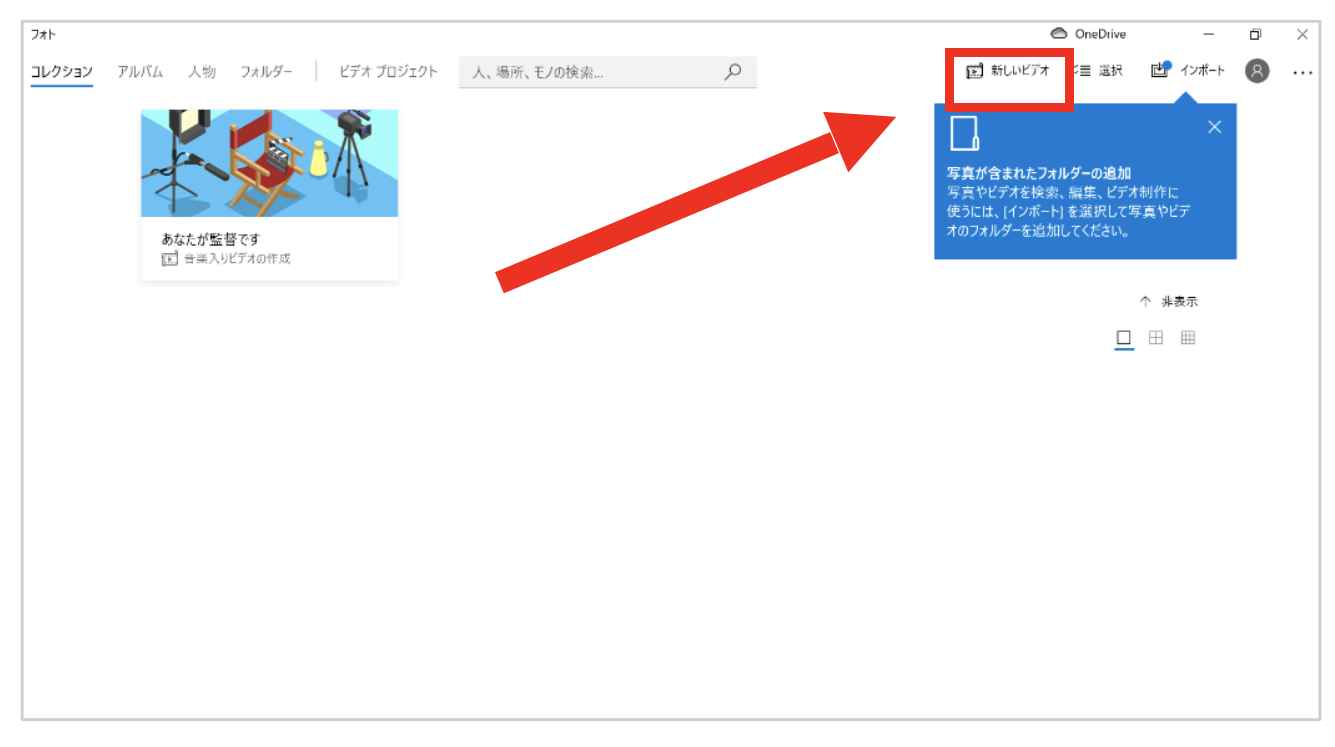1335x747 pixels.
Task: Open the director's chair video thumbnail
Action: point(270,163)
